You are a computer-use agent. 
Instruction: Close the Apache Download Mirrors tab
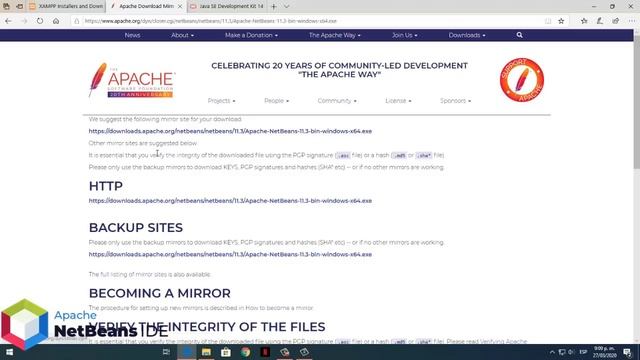pyautogui.click(x=180, y=7)
